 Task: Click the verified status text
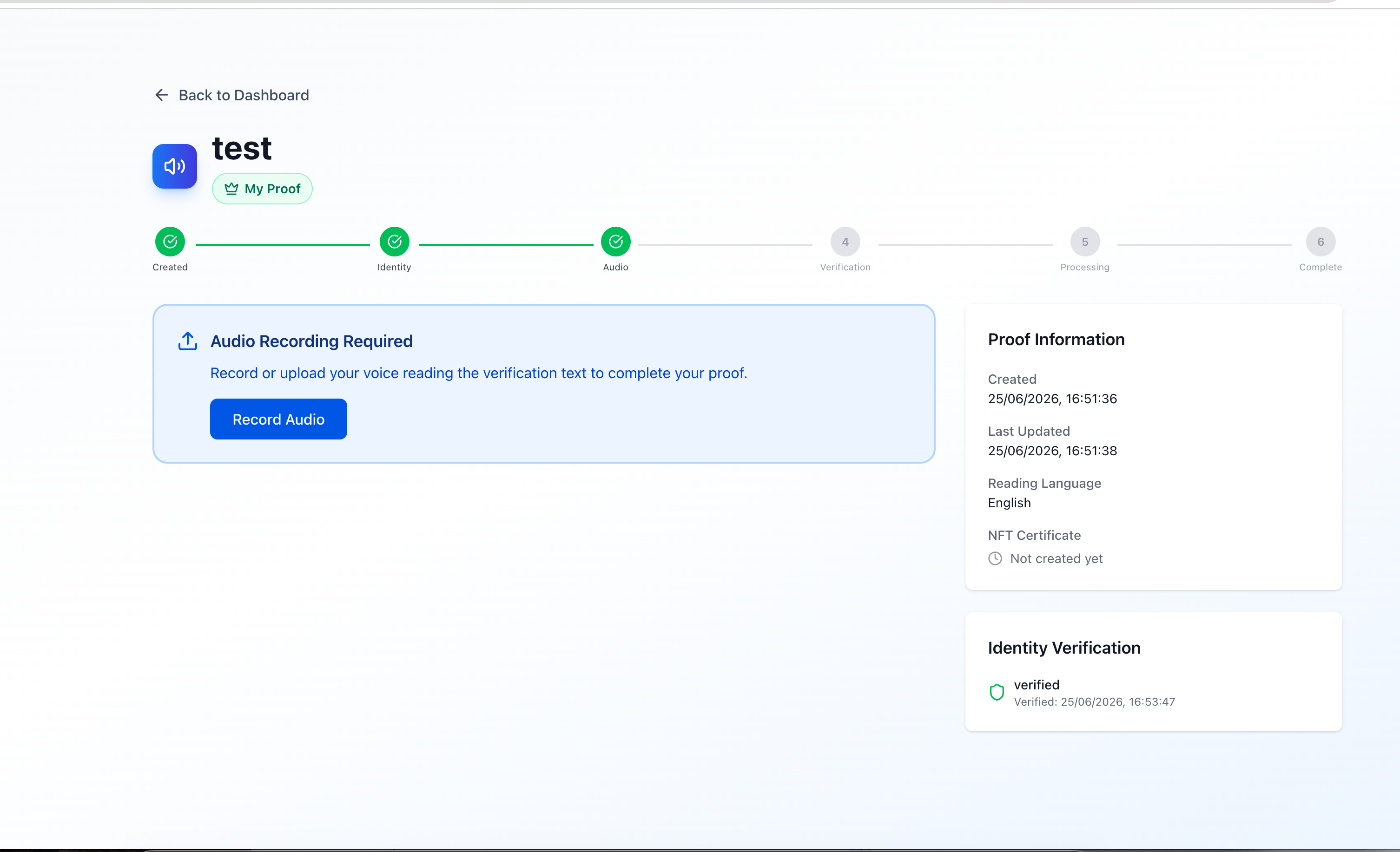click(x=1037, y=684)
